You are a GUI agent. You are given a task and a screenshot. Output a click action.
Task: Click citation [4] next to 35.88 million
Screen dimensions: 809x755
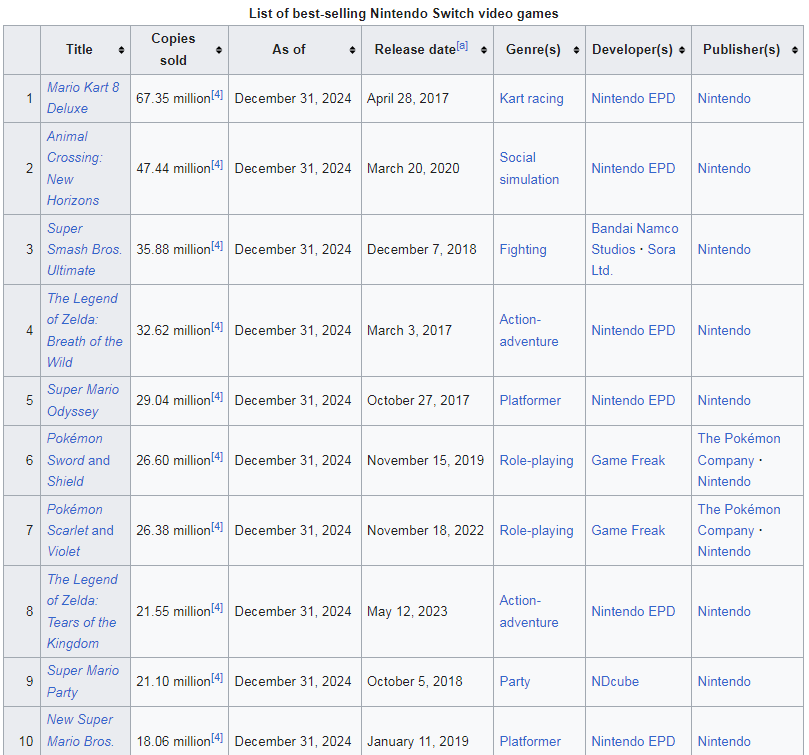217,246
